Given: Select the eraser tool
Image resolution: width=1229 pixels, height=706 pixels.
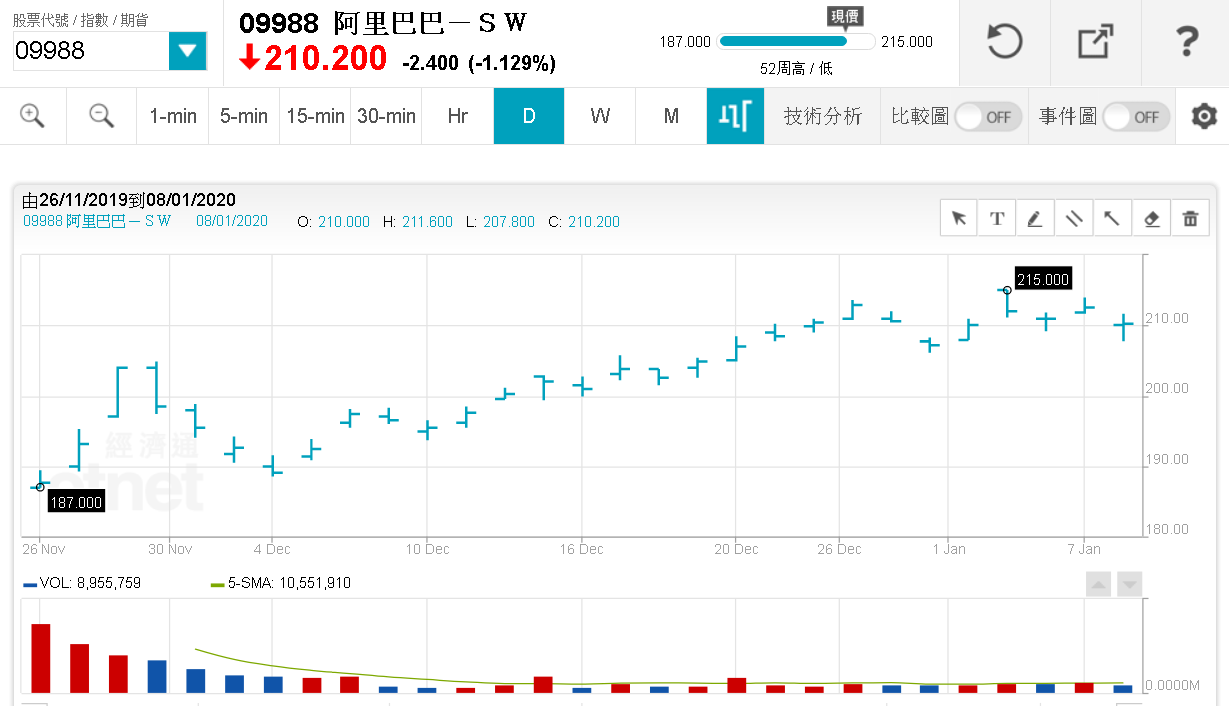Looking at the screenshot, I should 1151,219.
